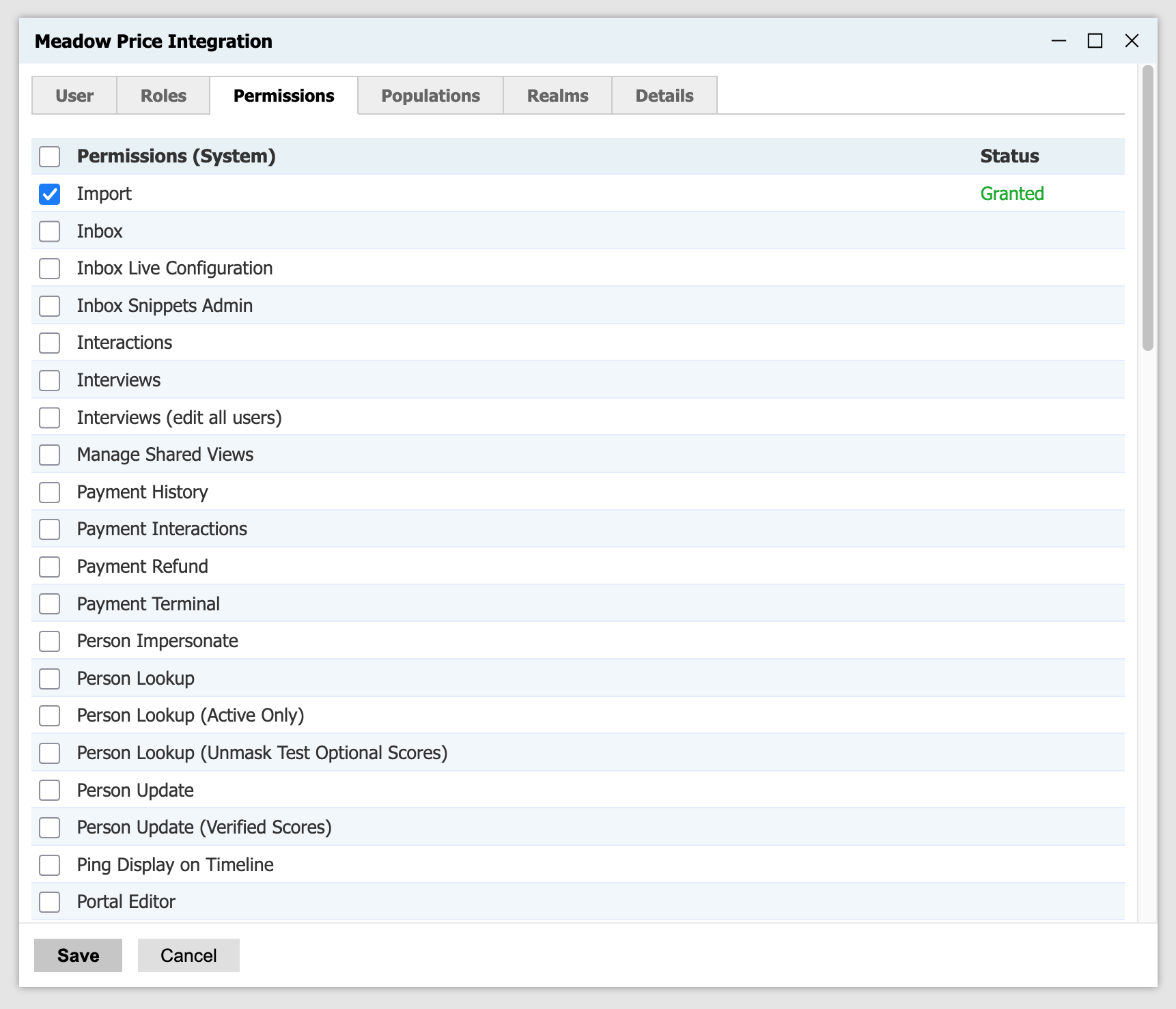The height and width of the screenshot is (1009, 1176).
Task: Tick the Person Impersonate checkbox
Action: [49, 641]
